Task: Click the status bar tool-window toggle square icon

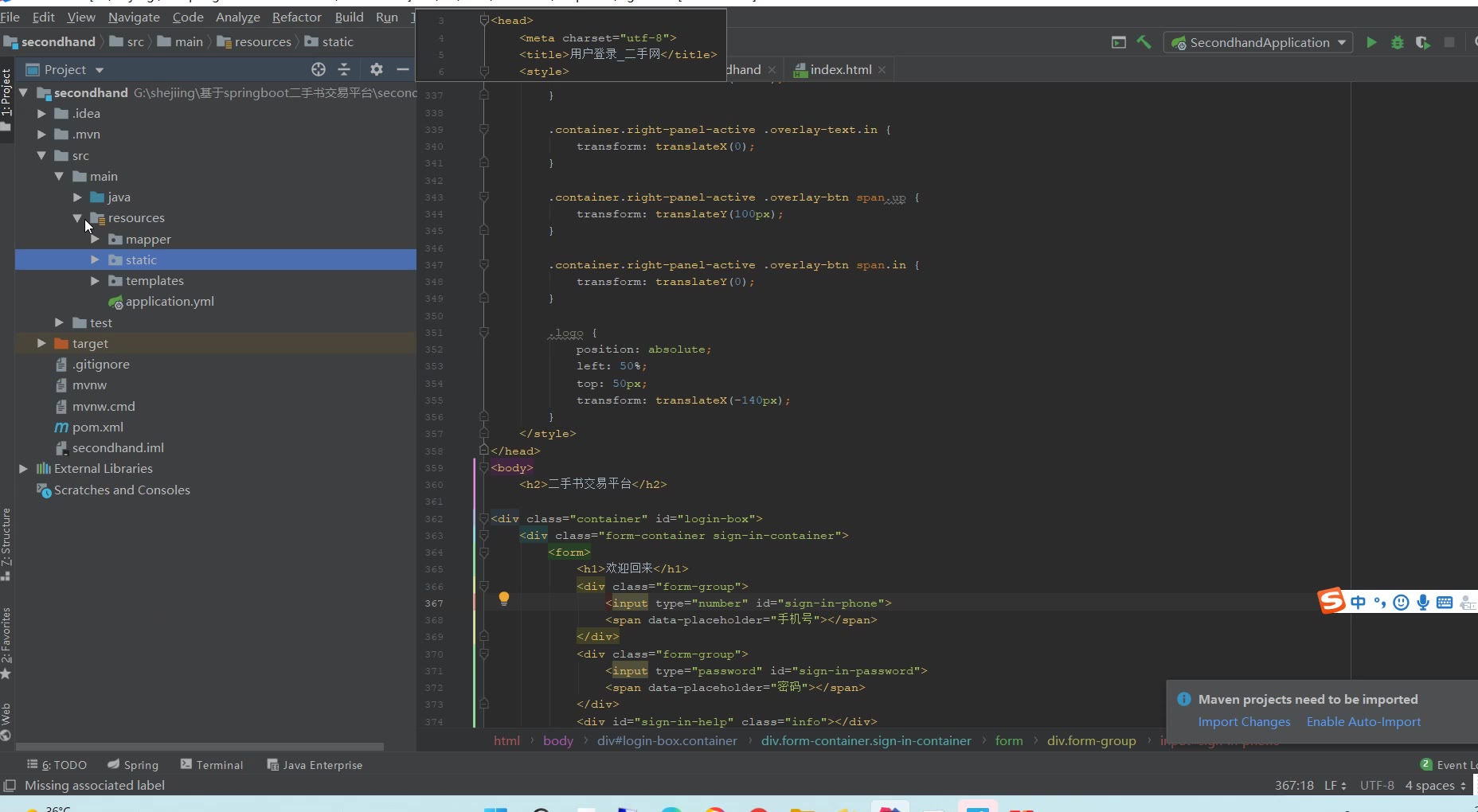Action: pos(10,786)
